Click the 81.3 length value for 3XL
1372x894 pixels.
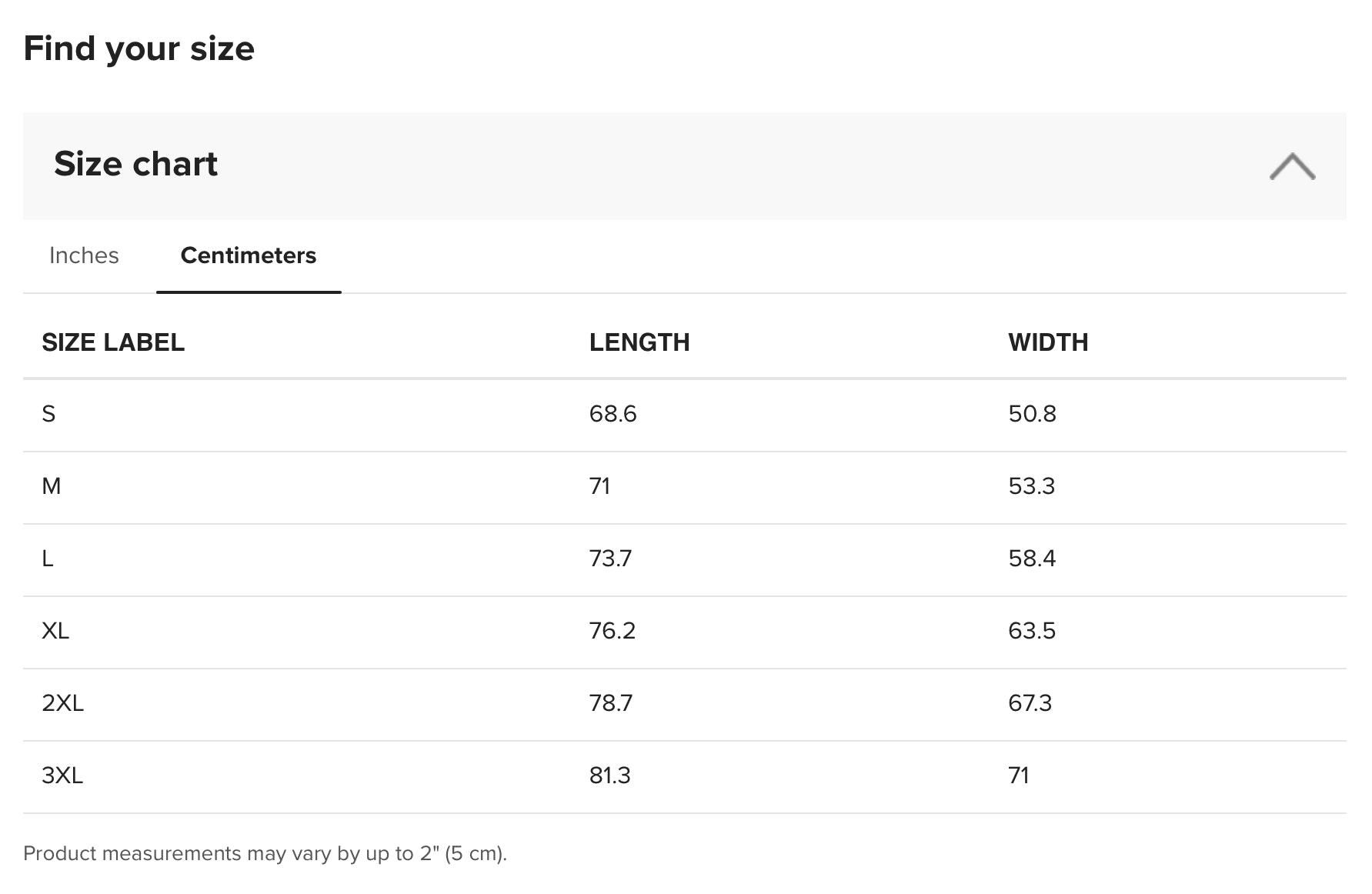(609, 776)
